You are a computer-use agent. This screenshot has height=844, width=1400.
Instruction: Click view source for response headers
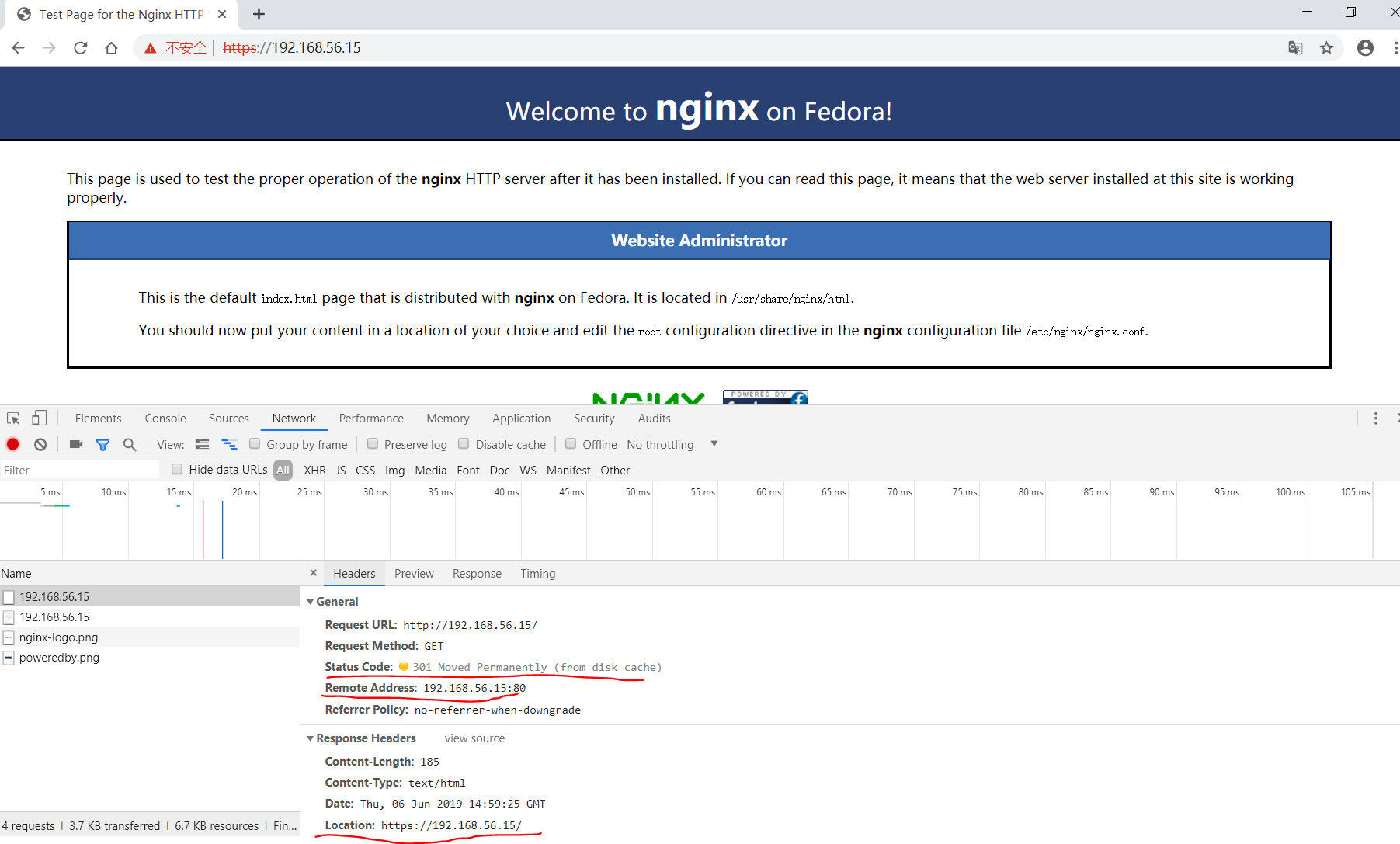coord(474,738)
